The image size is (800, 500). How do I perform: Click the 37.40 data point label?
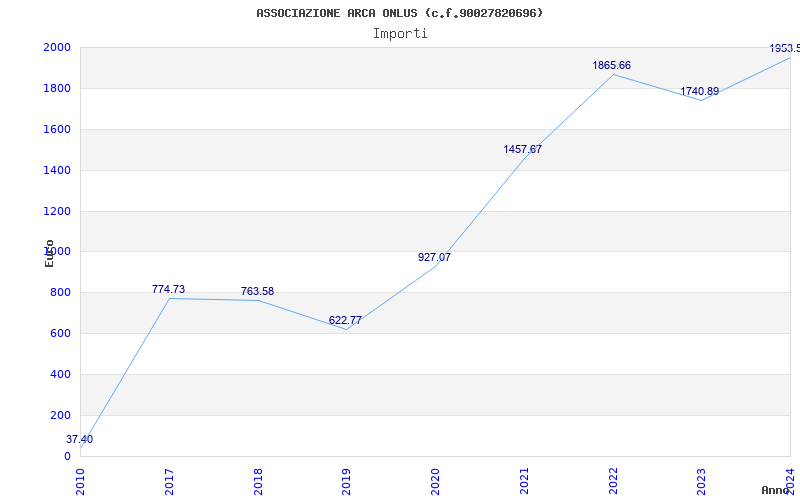point(80,439)
